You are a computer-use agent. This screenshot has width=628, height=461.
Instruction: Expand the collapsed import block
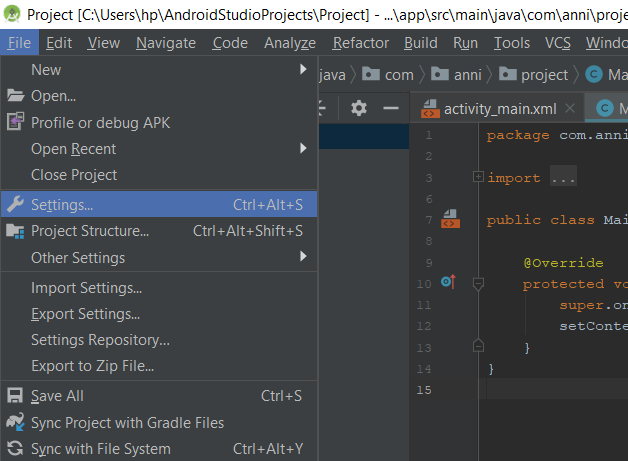[x=479, y=177]
